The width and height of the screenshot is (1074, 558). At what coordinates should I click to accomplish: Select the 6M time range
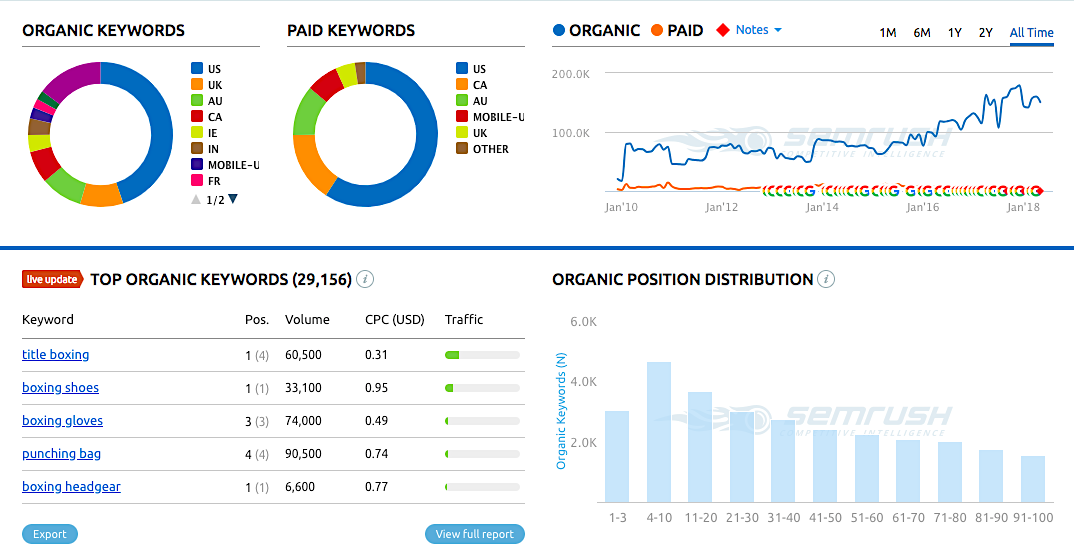click(x=921, y=33)
